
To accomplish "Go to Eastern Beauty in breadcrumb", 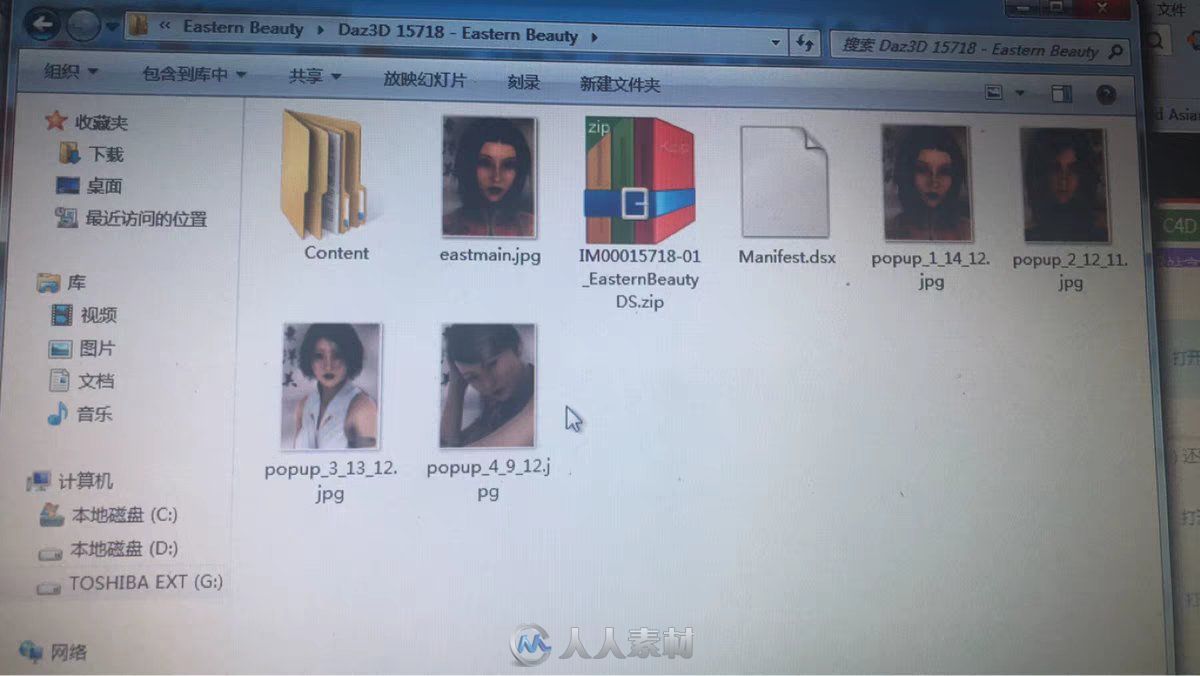I will (243, 28).
